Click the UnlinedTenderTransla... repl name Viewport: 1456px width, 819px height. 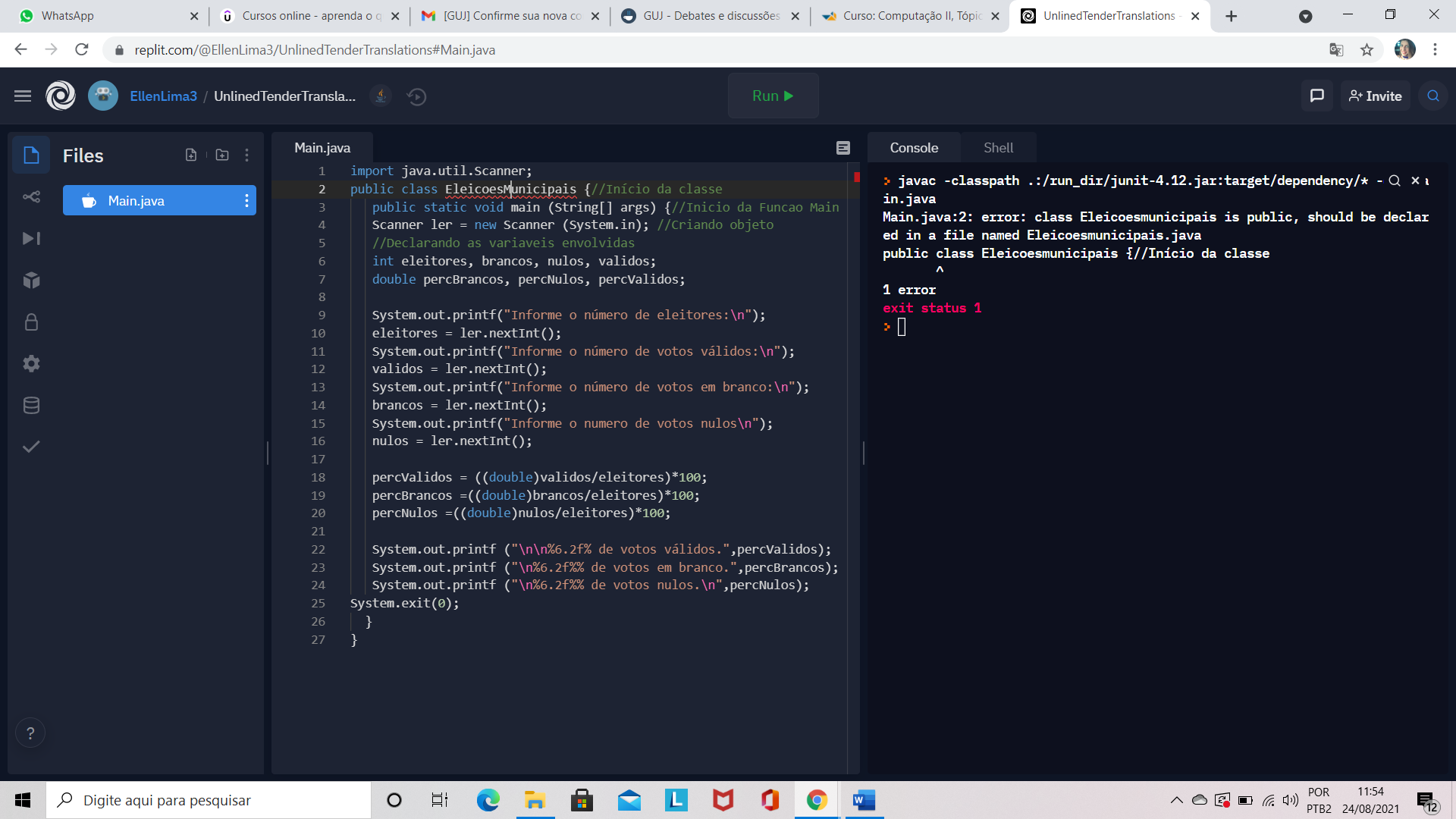[x=284, y=96]
